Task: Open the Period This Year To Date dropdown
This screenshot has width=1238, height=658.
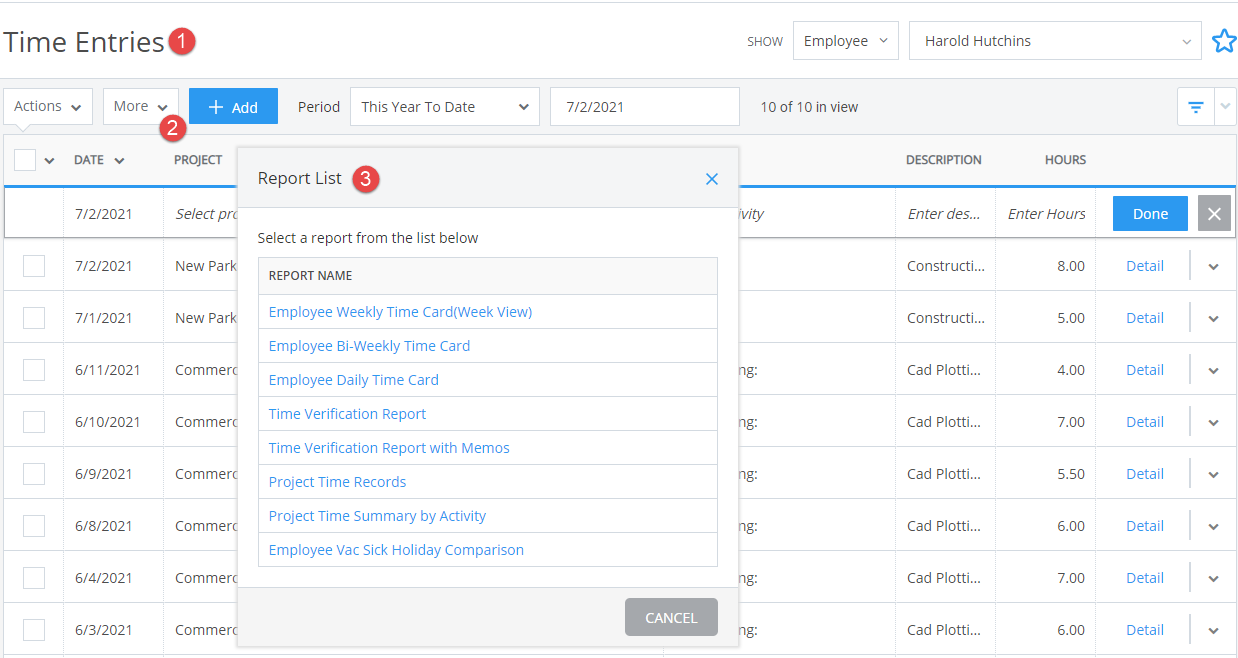Action: coord(444,107)
